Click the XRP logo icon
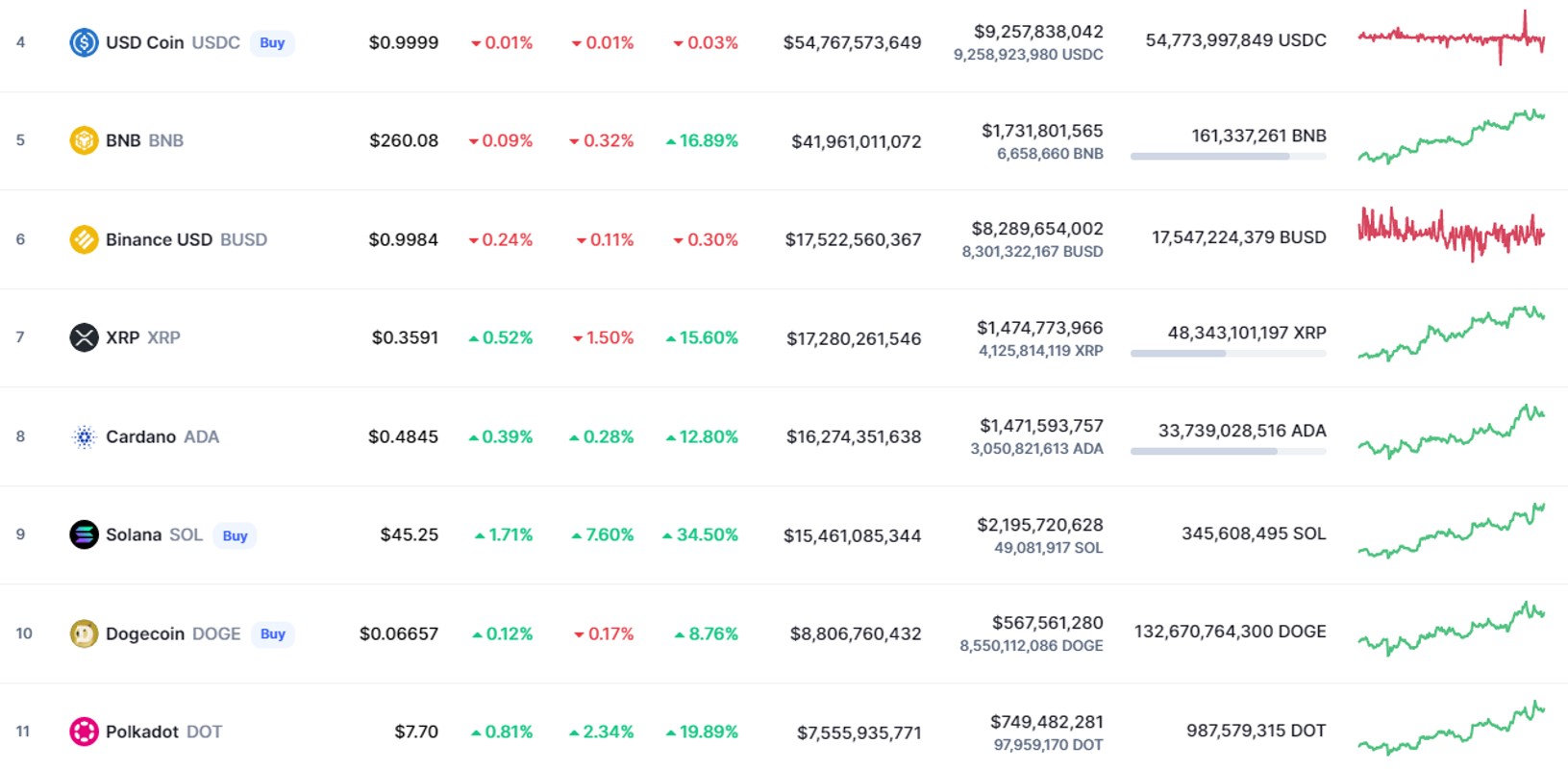 (x=85, y=337)
